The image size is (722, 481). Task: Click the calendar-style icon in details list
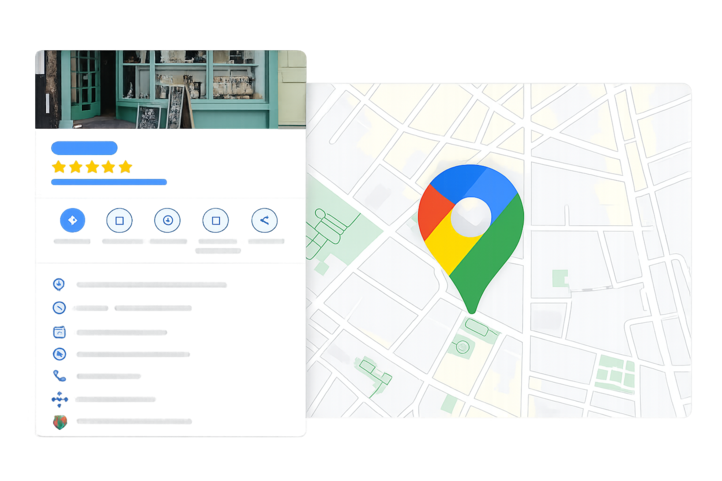(x=59, y=332)
